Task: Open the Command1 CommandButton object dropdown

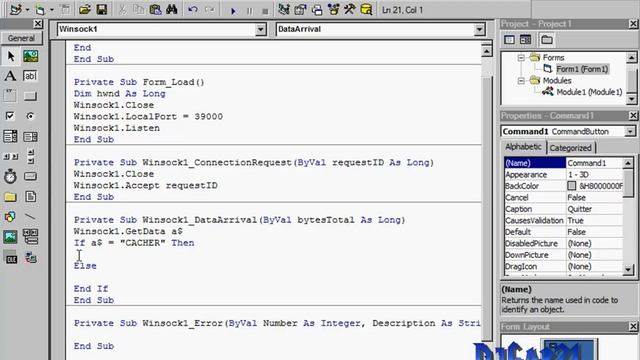Action: [630, 131]
